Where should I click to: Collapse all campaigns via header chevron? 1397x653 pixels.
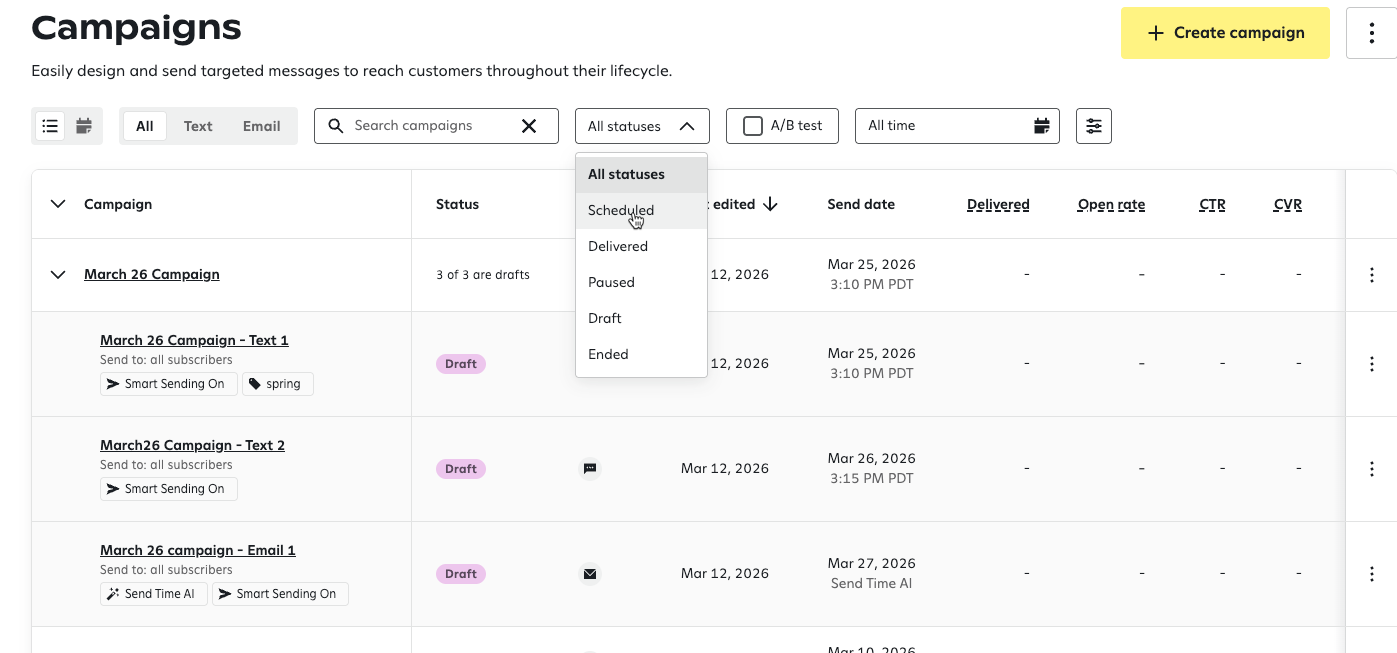(58, 204)
